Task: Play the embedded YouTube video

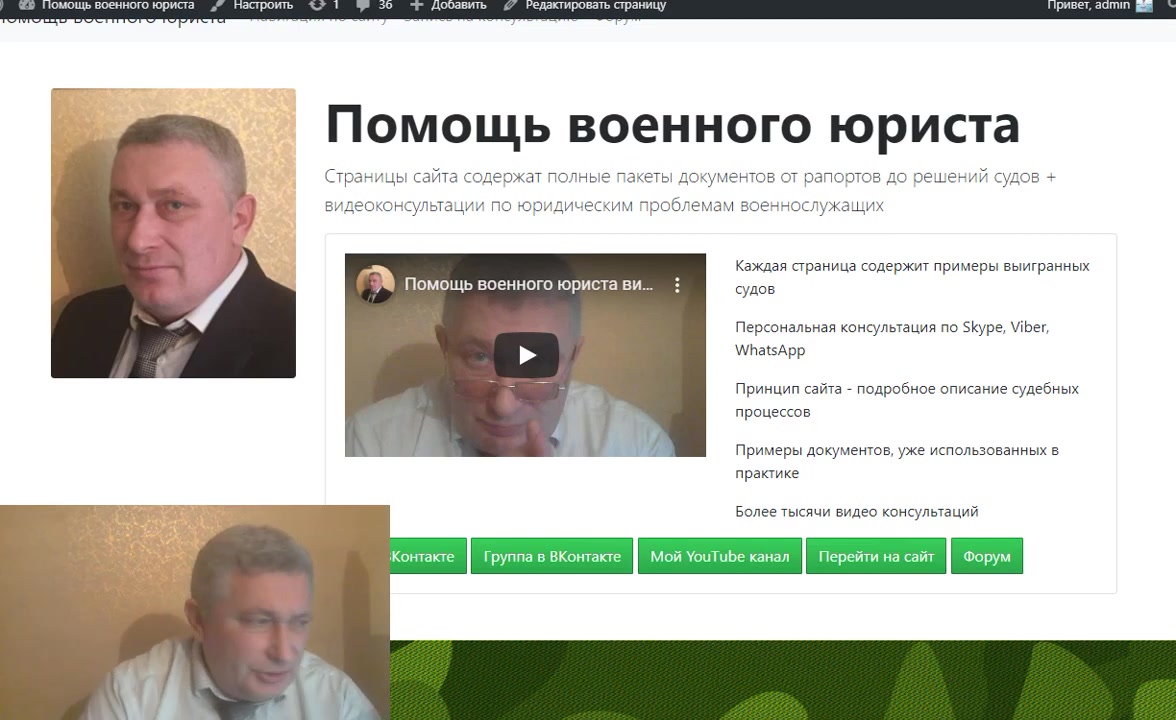Action: (x=526, y=355)
